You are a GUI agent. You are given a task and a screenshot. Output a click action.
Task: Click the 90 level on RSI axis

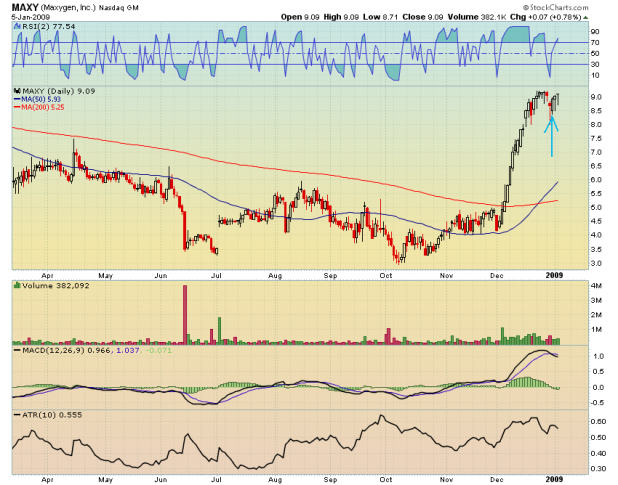pyautogui.click(x=595, y=32)
